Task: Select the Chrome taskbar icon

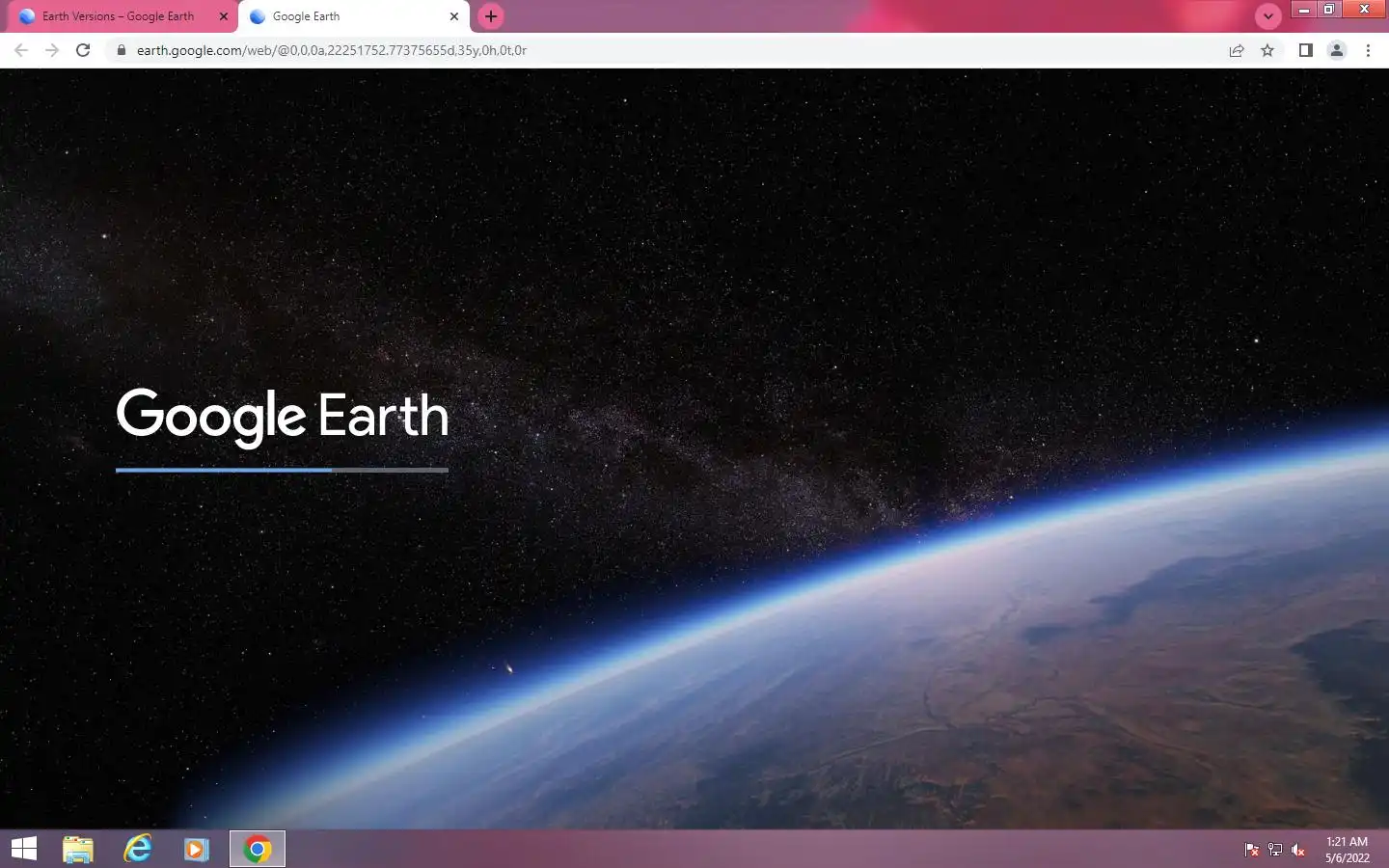Action: (x=258, y=849)
